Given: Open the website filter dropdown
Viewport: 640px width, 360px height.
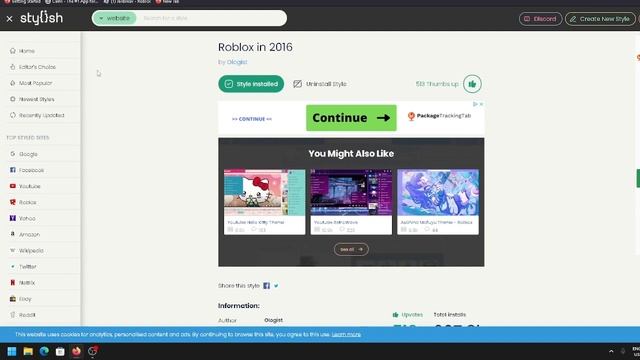Looking at the screenshot, I should coord(114,18).
